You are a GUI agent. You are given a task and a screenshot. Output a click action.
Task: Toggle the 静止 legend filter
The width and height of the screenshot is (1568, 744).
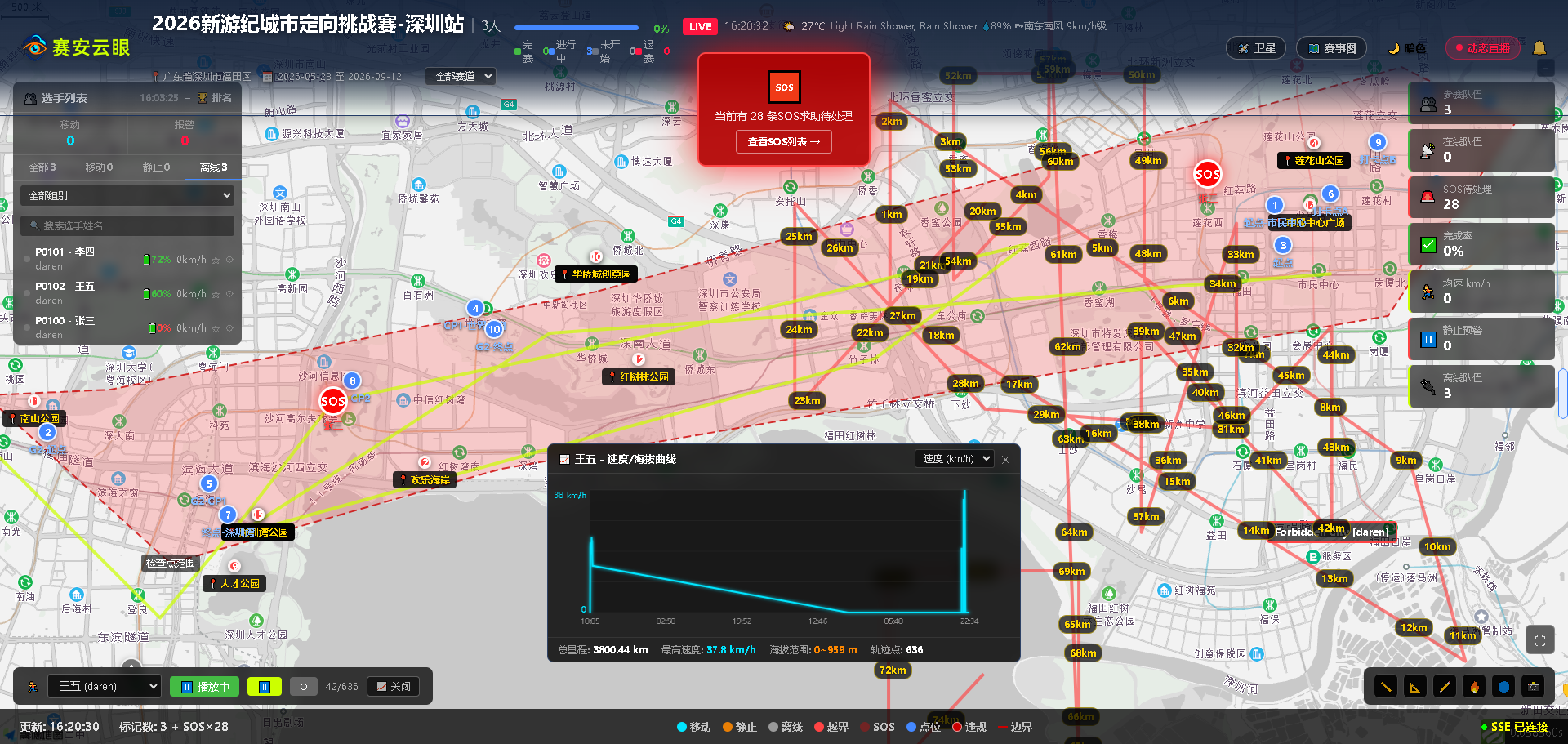click(x=740, y=727)
